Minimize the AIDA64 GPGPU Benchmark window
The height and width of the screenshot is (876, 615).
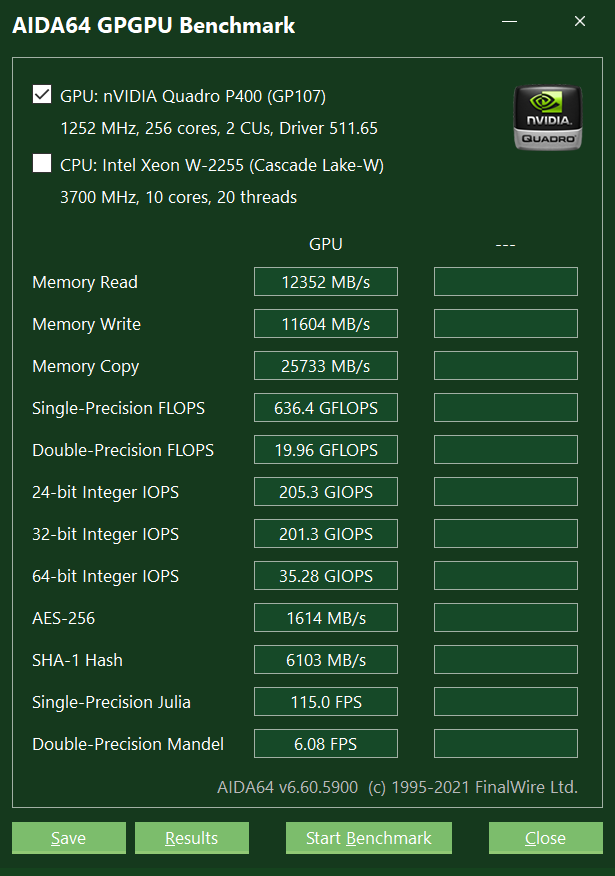pos(509,21)
